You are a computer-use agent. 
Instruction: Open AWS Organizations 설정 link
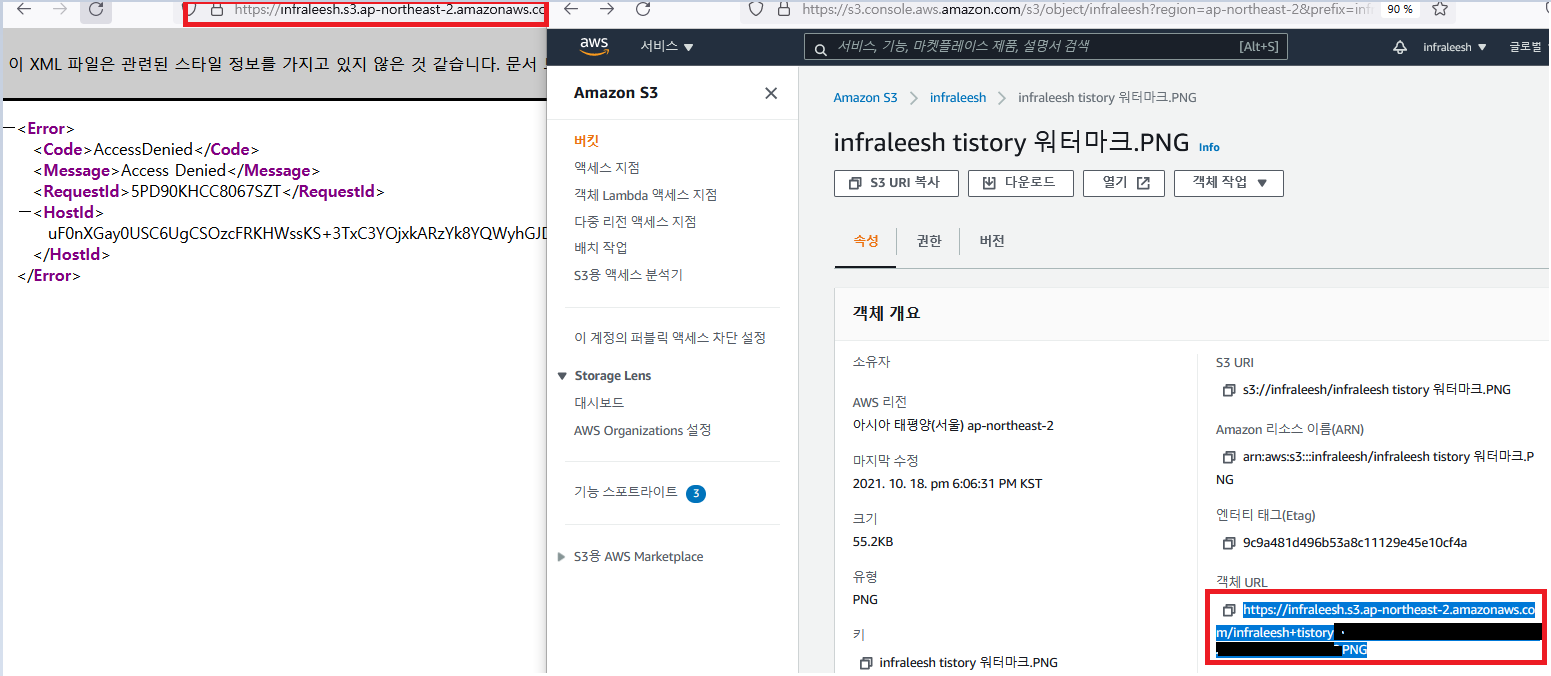(642, 431)
